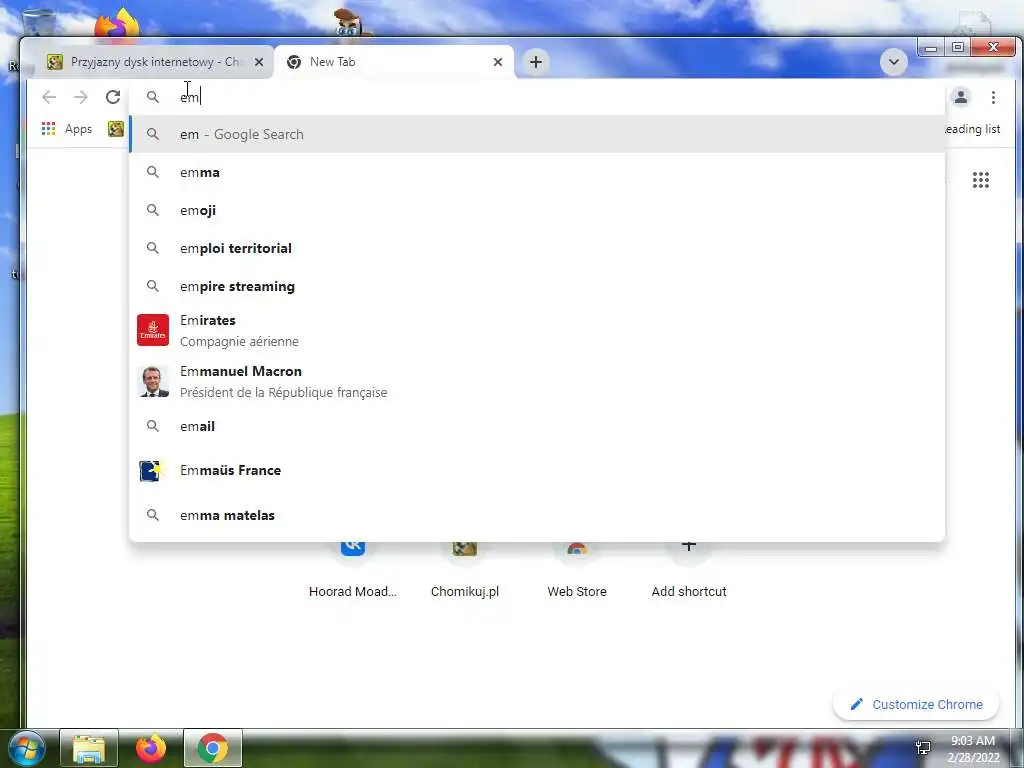This screenshot has width=1024, height=768.
Task: Select the 'emma' suggestion
Action: pos(537,172)
